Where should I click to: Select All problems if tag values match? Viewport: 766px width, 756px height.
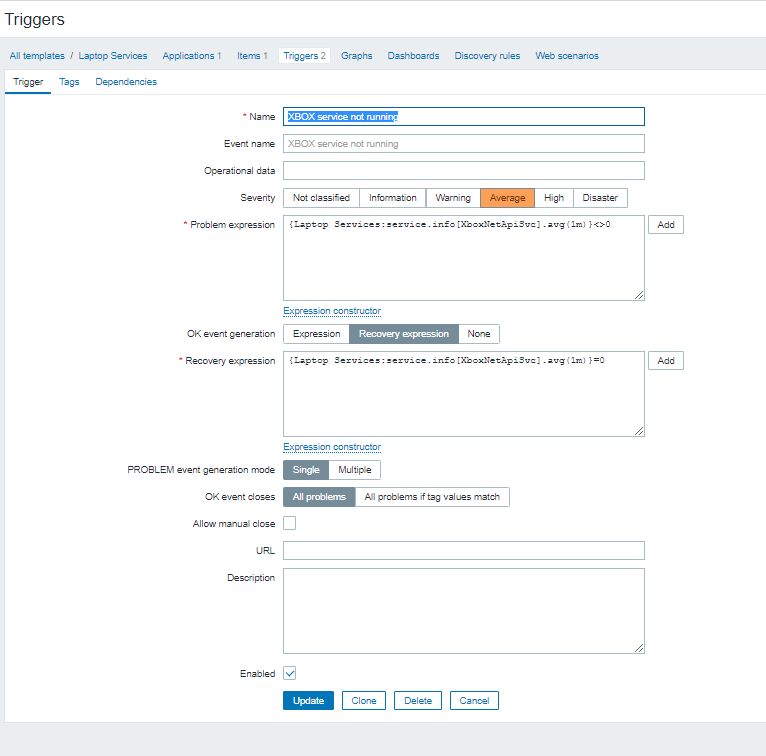433,497
